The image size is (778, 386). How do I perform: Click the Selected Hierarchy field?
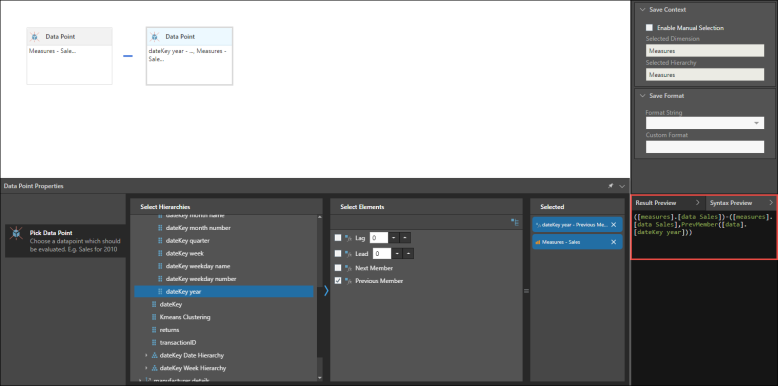[x=705, y=74]
